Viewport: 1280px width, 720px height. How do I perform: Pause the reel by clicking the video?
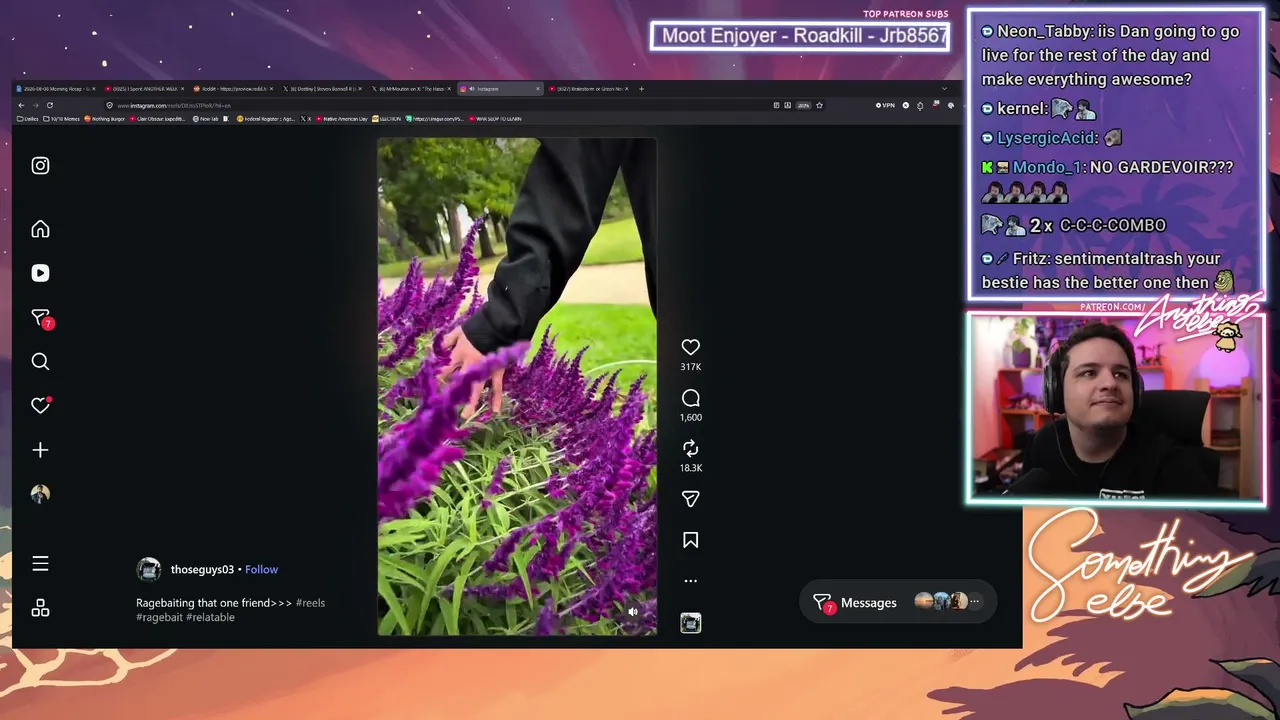tap(517, 387)
